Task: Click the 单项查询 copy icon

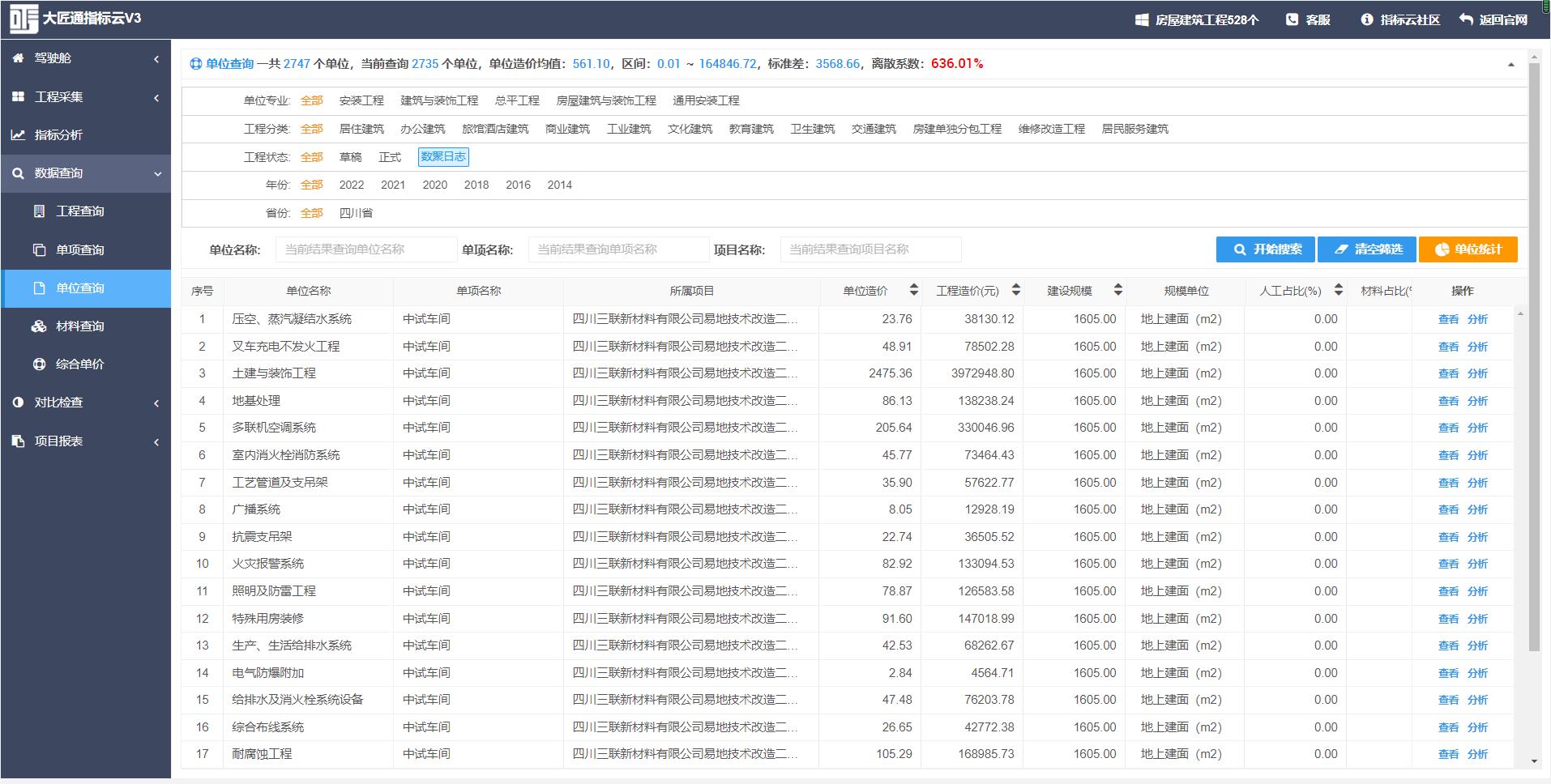Action: [x=39, y=249]
